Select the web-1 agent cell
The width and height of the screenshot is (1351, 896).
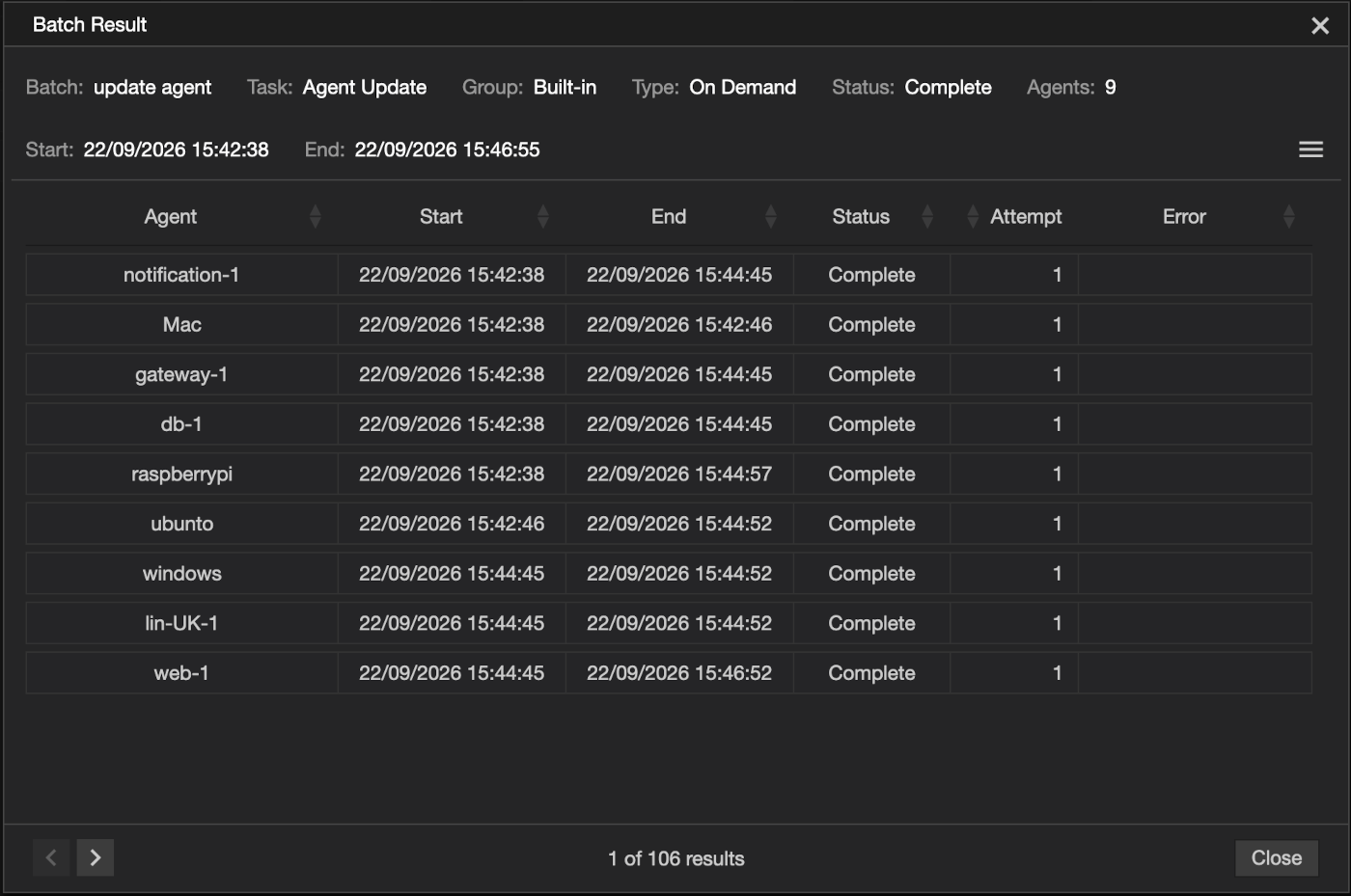tap(181, 673)
